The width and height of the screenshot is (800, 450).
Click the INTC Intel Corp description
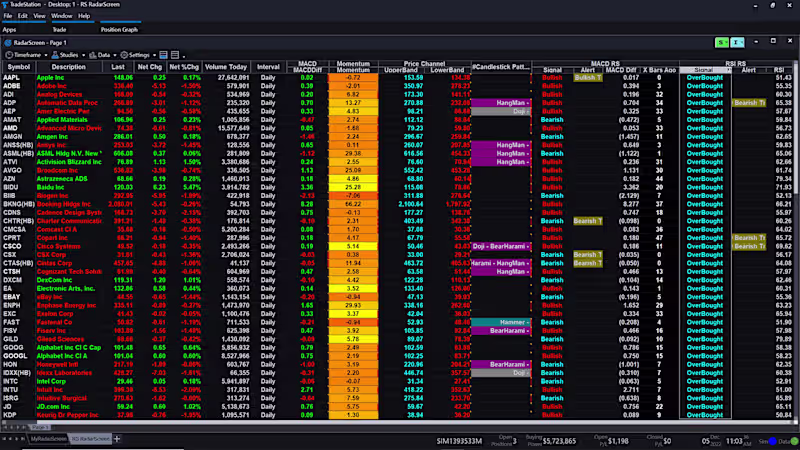coord(51,381)
